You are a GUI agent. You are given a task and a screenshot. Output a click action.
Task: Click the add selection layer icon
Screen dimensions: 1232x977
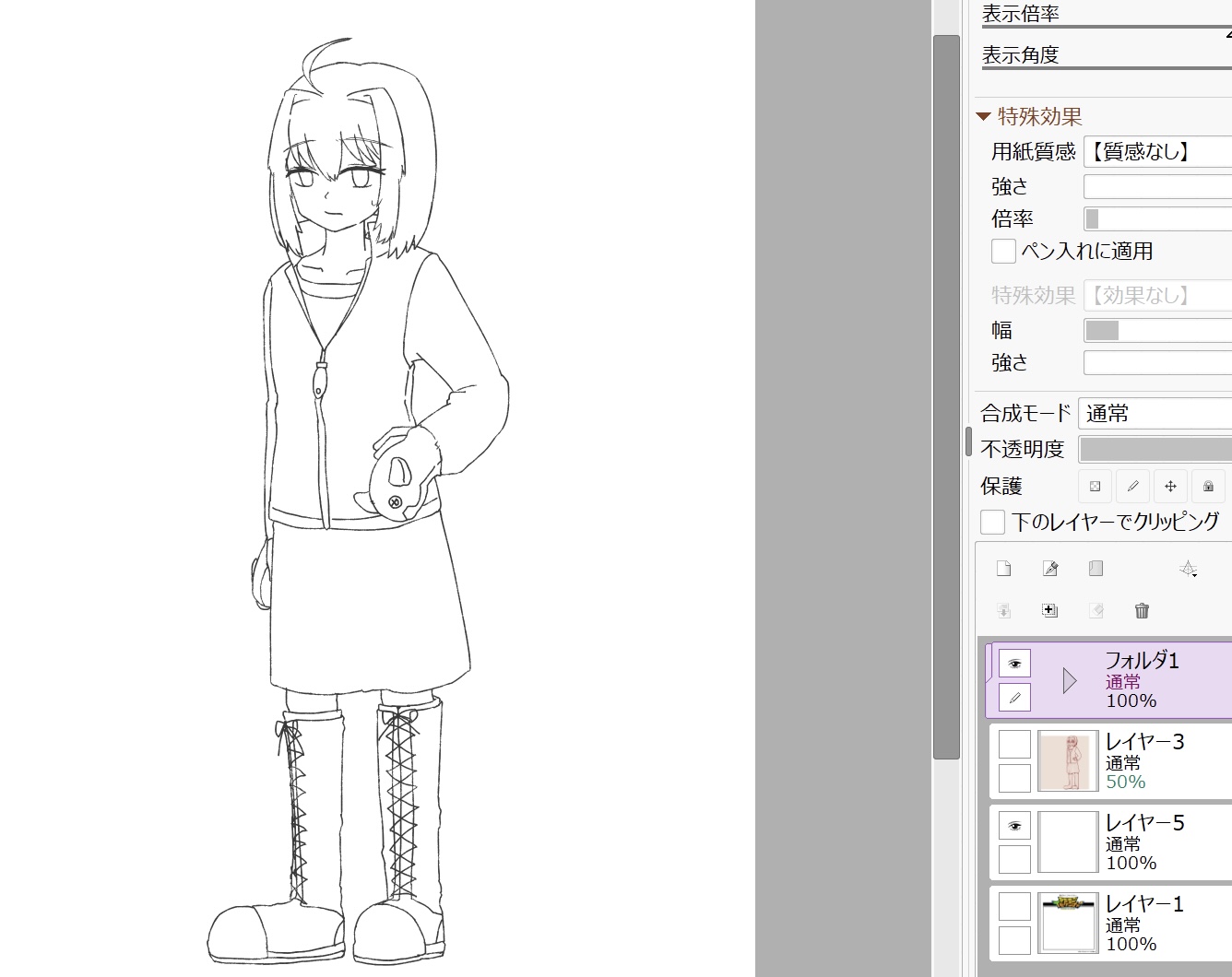pos(1049,610)
